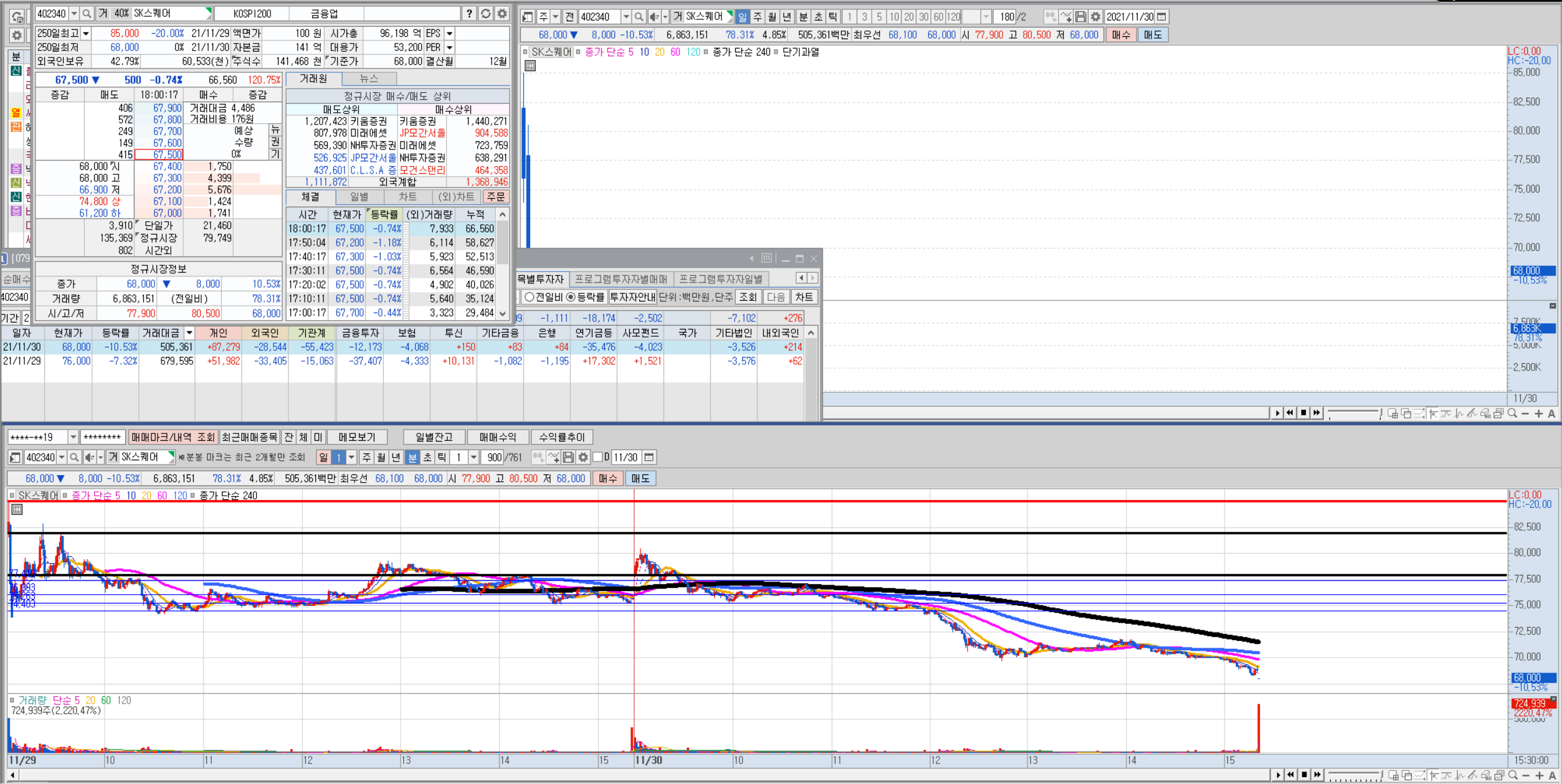Toggle upper chart side panel icon

click(x=527, y=17)
